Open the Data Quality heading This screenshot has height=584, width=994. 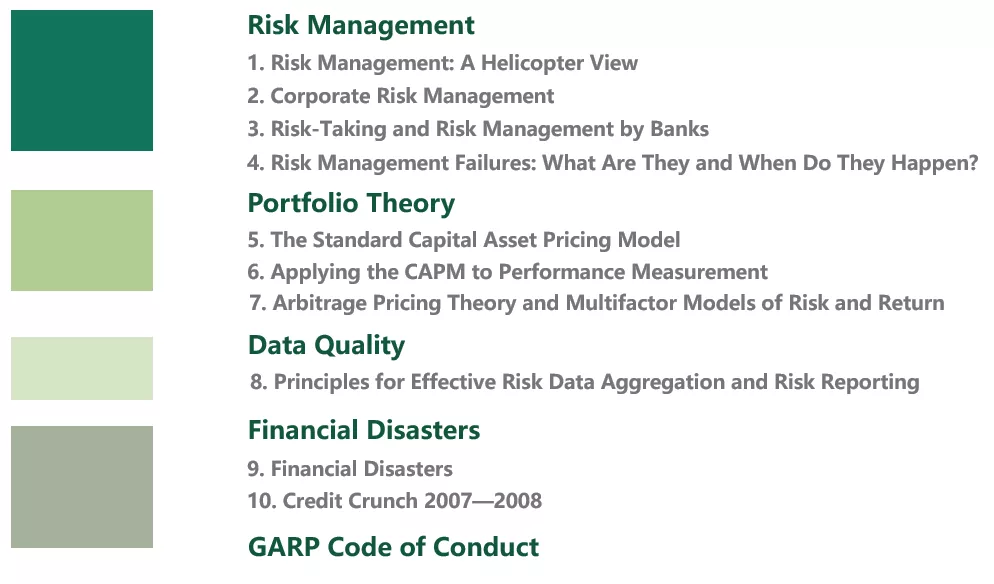[326, 346]
